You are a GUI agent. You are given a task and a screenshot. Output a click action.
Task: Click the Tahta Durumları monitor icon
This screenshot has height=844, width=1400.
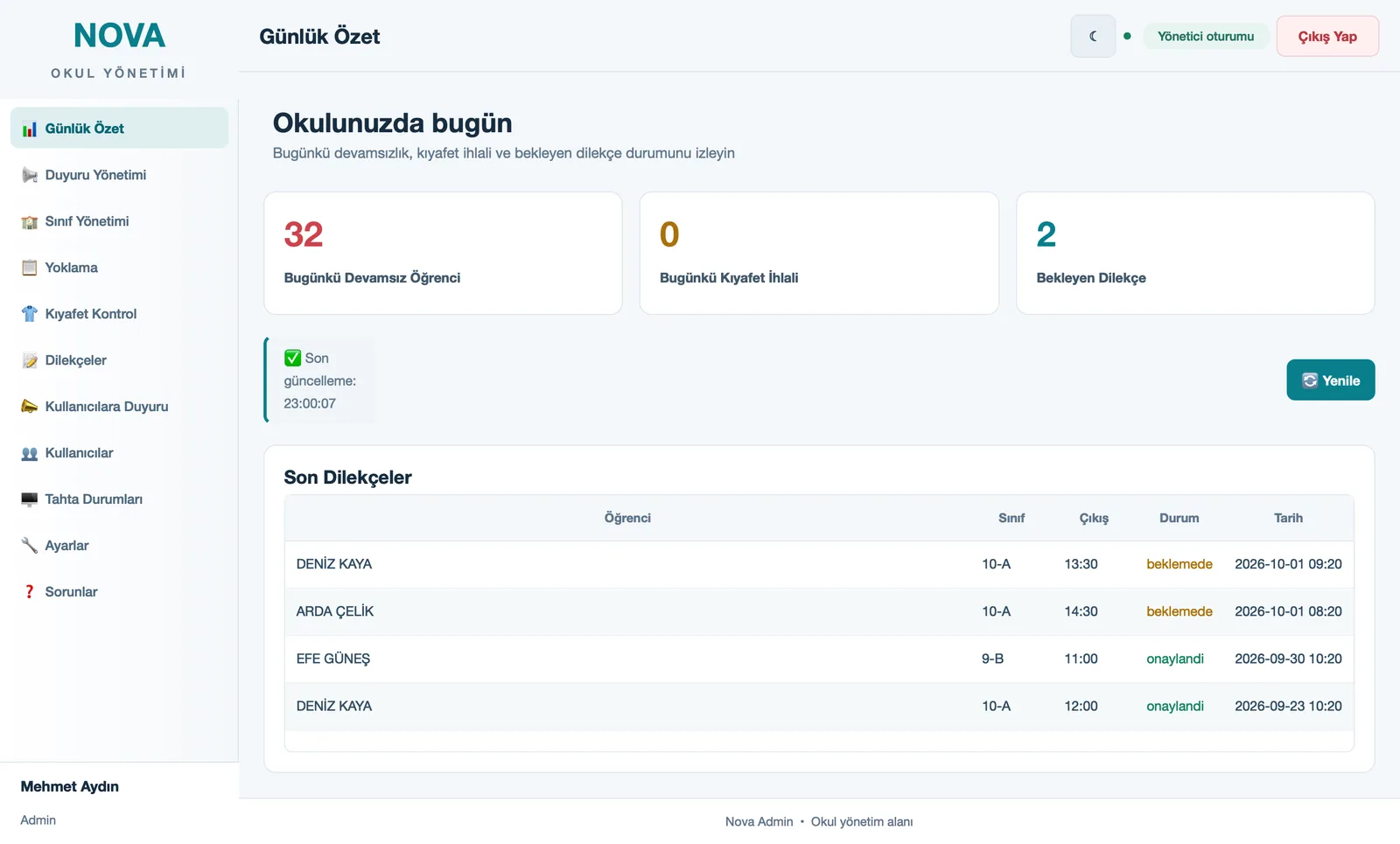click(x=30, y=499)
